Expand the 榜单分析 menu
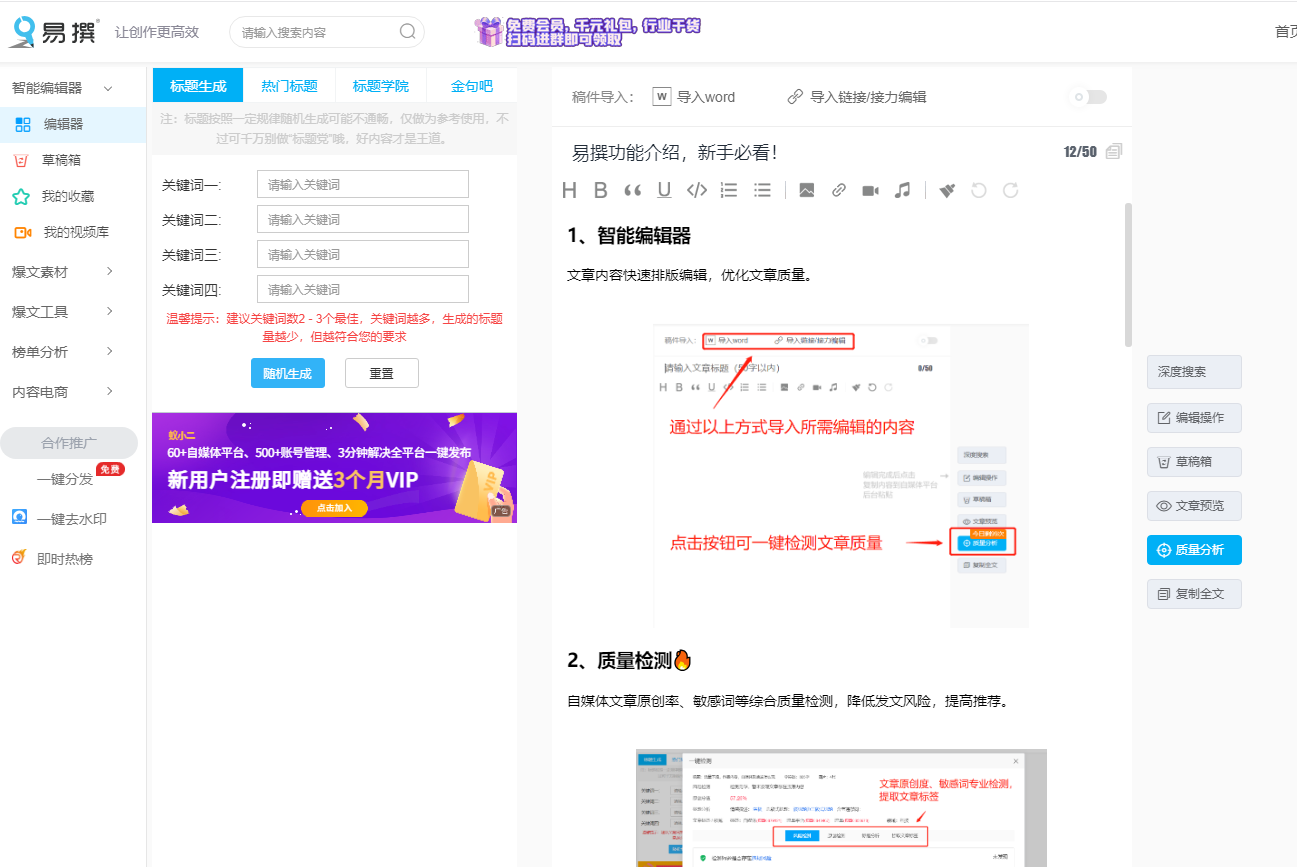1297x867 pixels. (x=109, y=351)
